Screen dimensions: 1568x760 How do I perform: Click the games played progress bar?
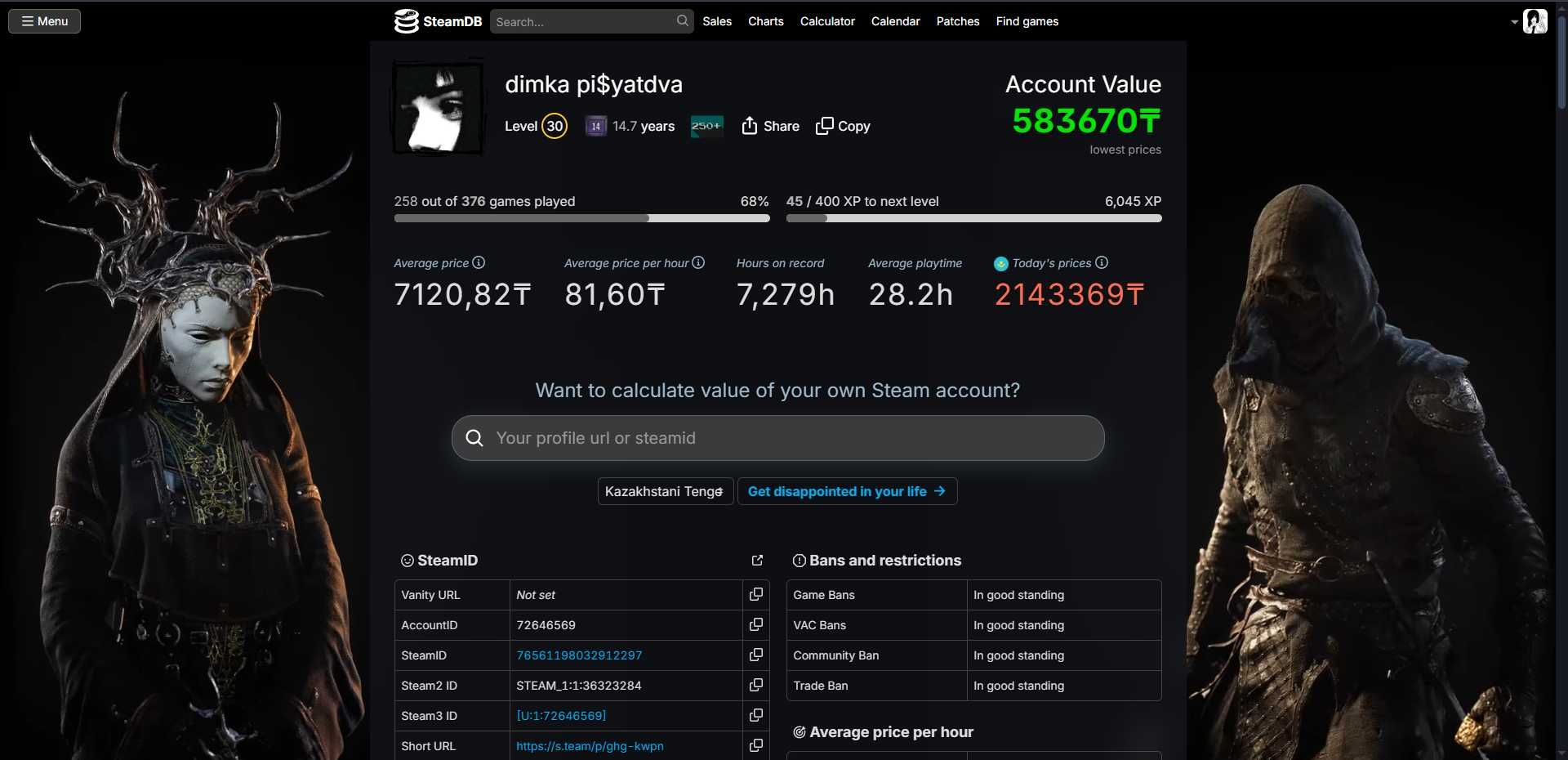(x=581, y=218)
